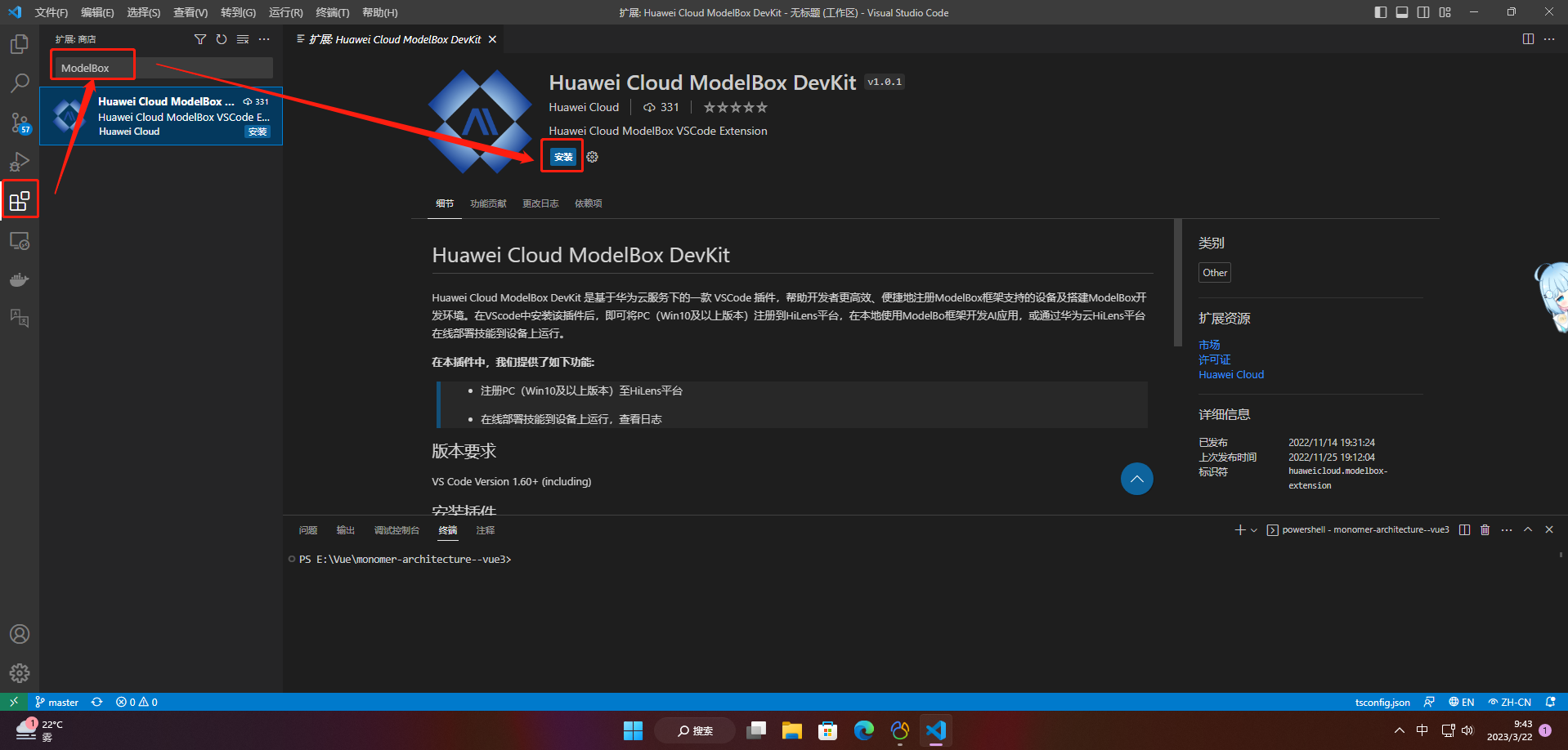The image size is (1568, 750).
Task: Open the Extensions view icon
Action: (x=20, y=201)
